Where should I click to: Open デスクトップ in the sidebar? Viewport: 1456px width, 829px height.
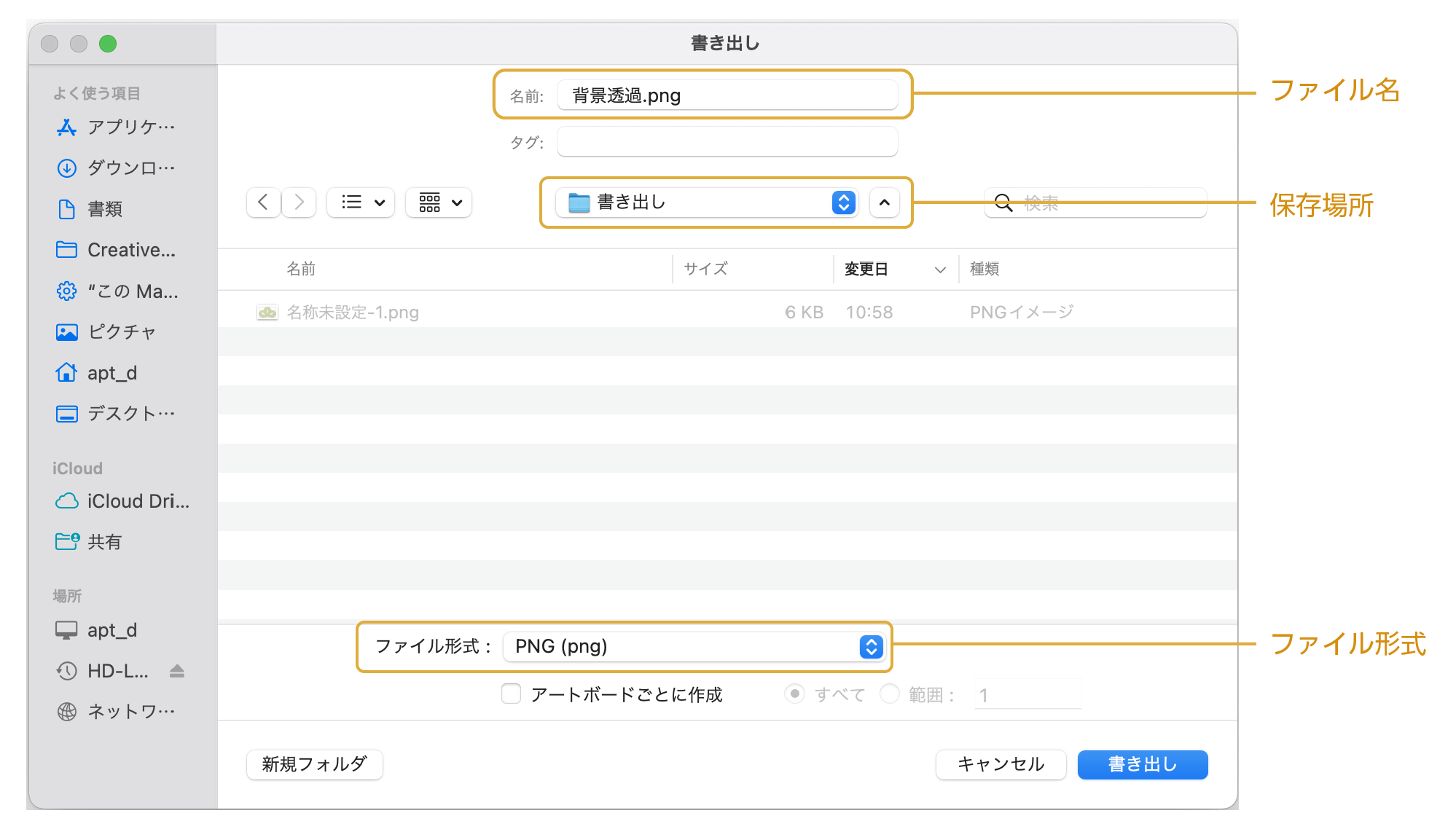tap(117, 414)
